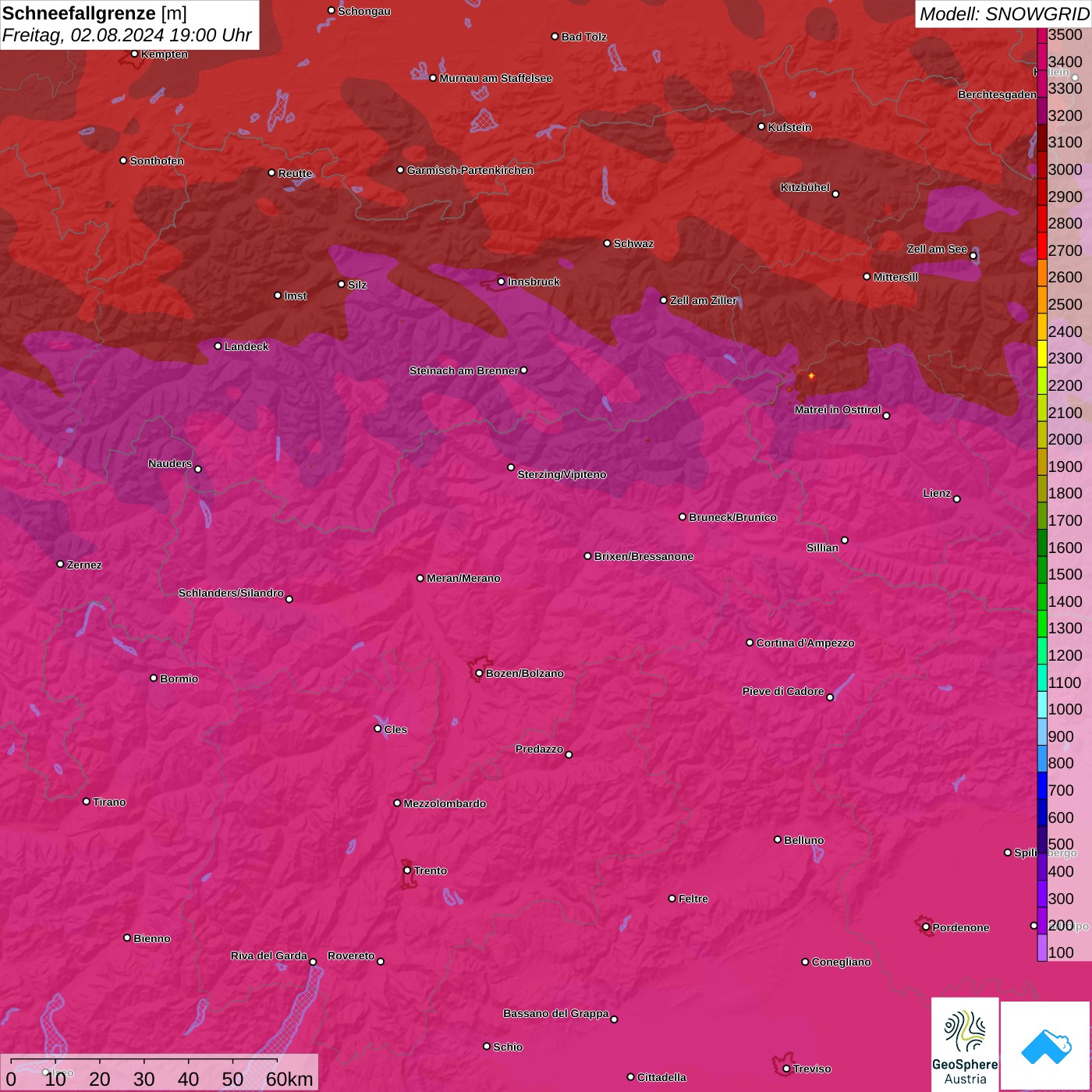Click the Schneefallgrenze title text
This screenshot has height=1092, width=1092.
click(x=78, y=13)
